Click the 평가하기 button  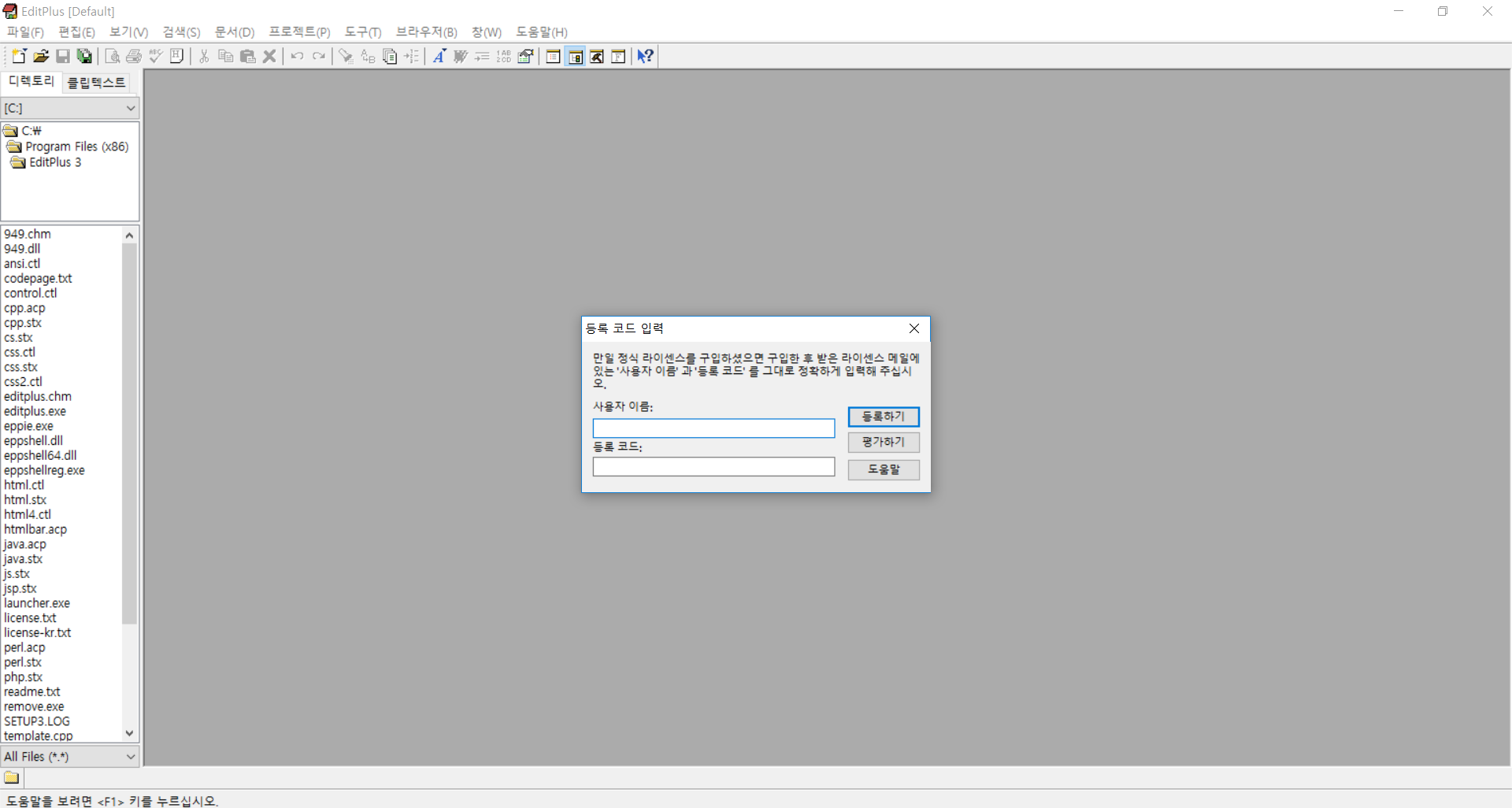tap(884, 443)
